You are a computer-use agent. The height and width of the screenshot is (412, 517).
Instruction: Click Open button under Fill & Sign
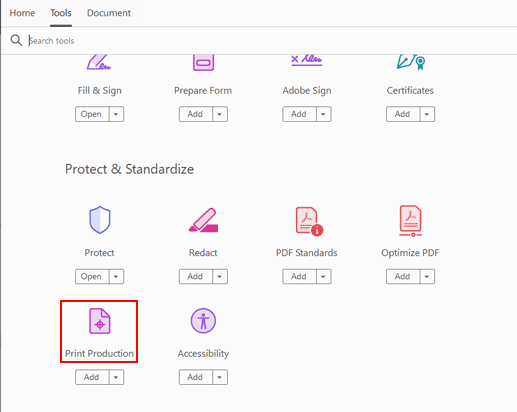coord(92,114)
